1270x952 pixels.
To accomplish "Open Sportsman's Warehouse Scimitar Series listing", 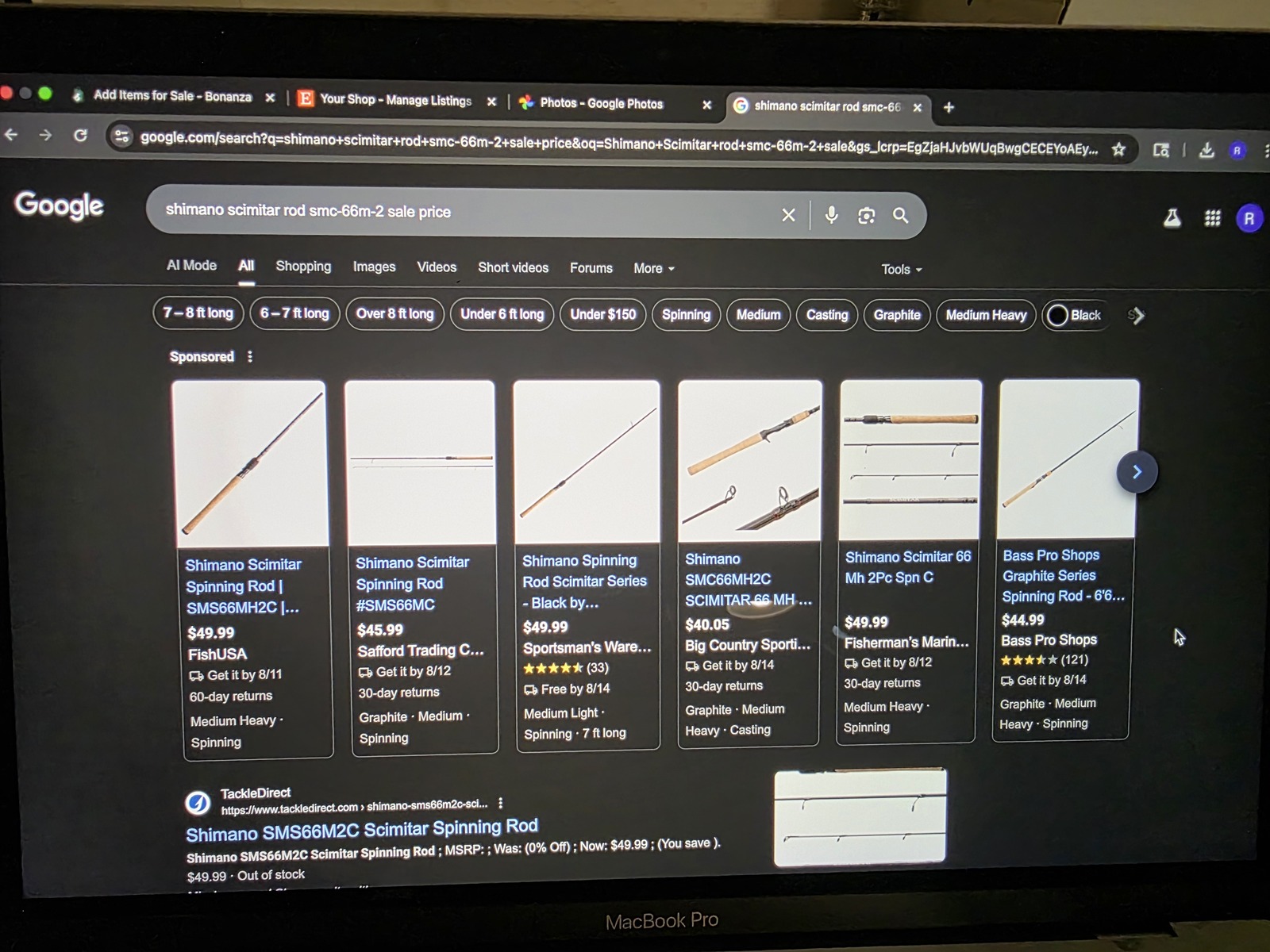I will (584, 582).
